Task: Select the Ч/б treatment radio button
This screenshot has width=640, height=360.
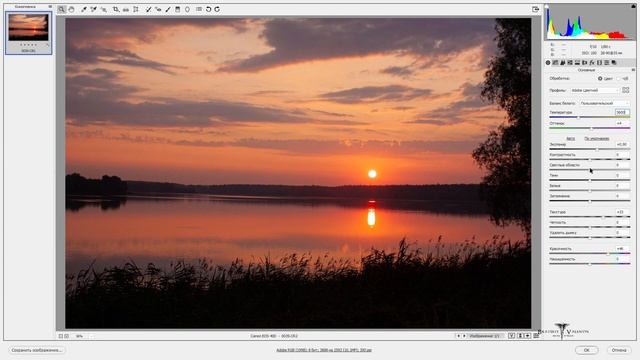Action: (x=618, y=78)
